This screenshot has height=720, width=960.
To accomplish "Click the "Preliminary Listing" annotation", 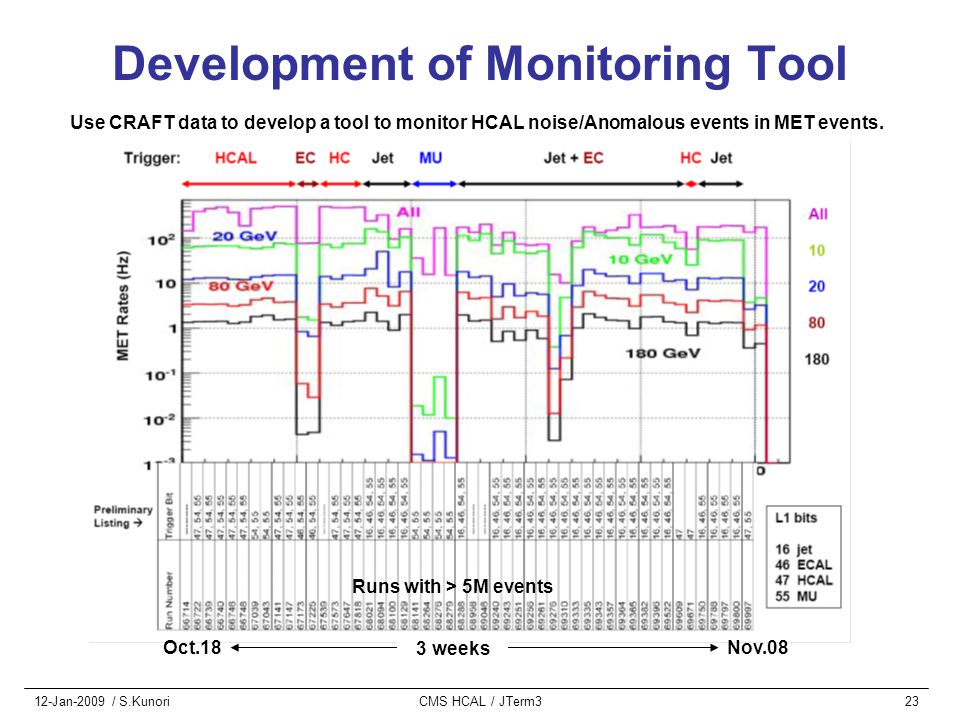I will 123,516.
